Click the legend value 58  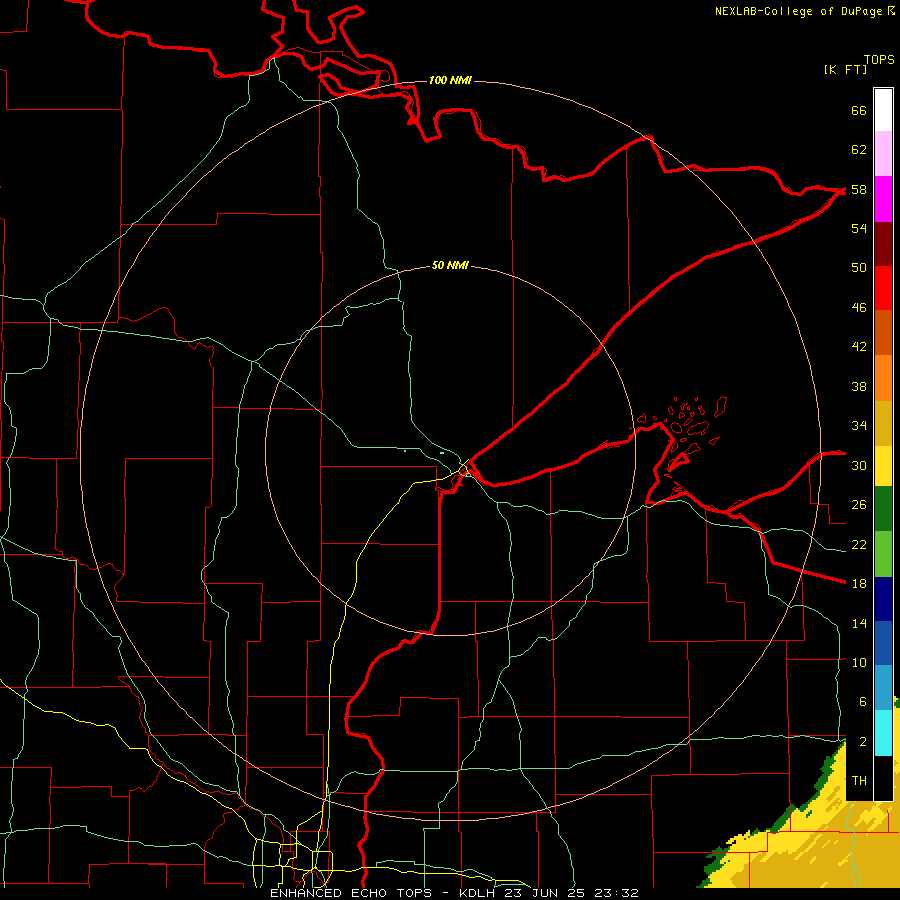click(x=859, y=189)
